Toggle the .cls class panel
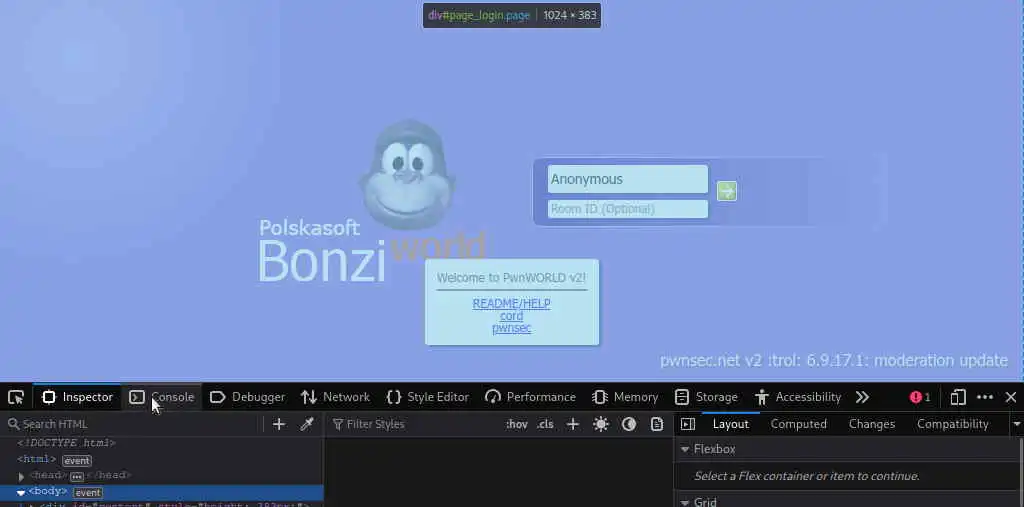This screenshot has height=507, width=1024. tap(545, 424)
